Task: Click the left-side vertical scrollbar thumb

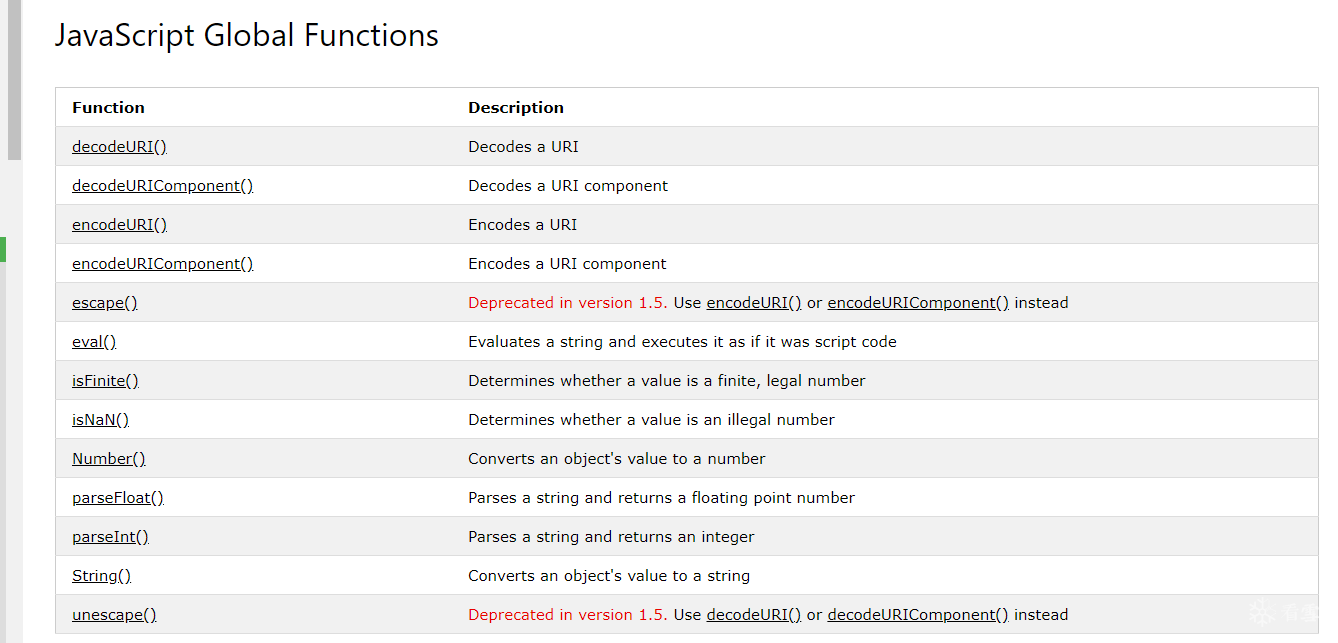Action: click(14, 80)
